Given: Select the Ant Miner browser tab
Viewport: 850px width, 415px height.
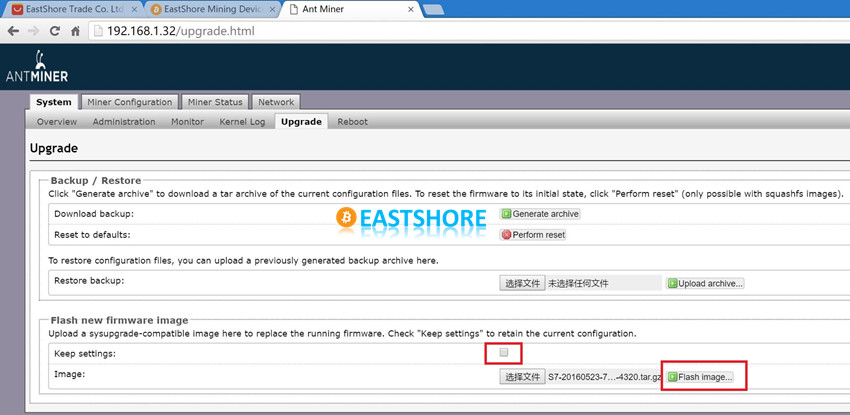Looking at the screenshot, I should tap(352, 10).
